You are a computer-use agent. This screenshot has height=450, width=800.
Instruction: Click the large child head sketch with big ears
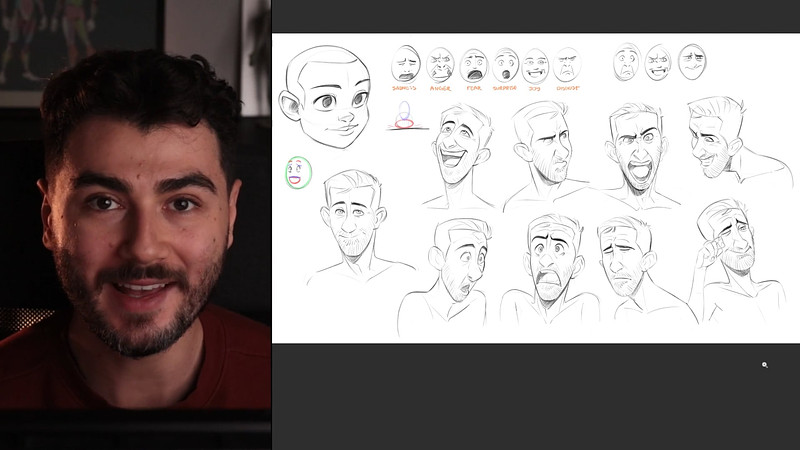click(x=324, y=96)
